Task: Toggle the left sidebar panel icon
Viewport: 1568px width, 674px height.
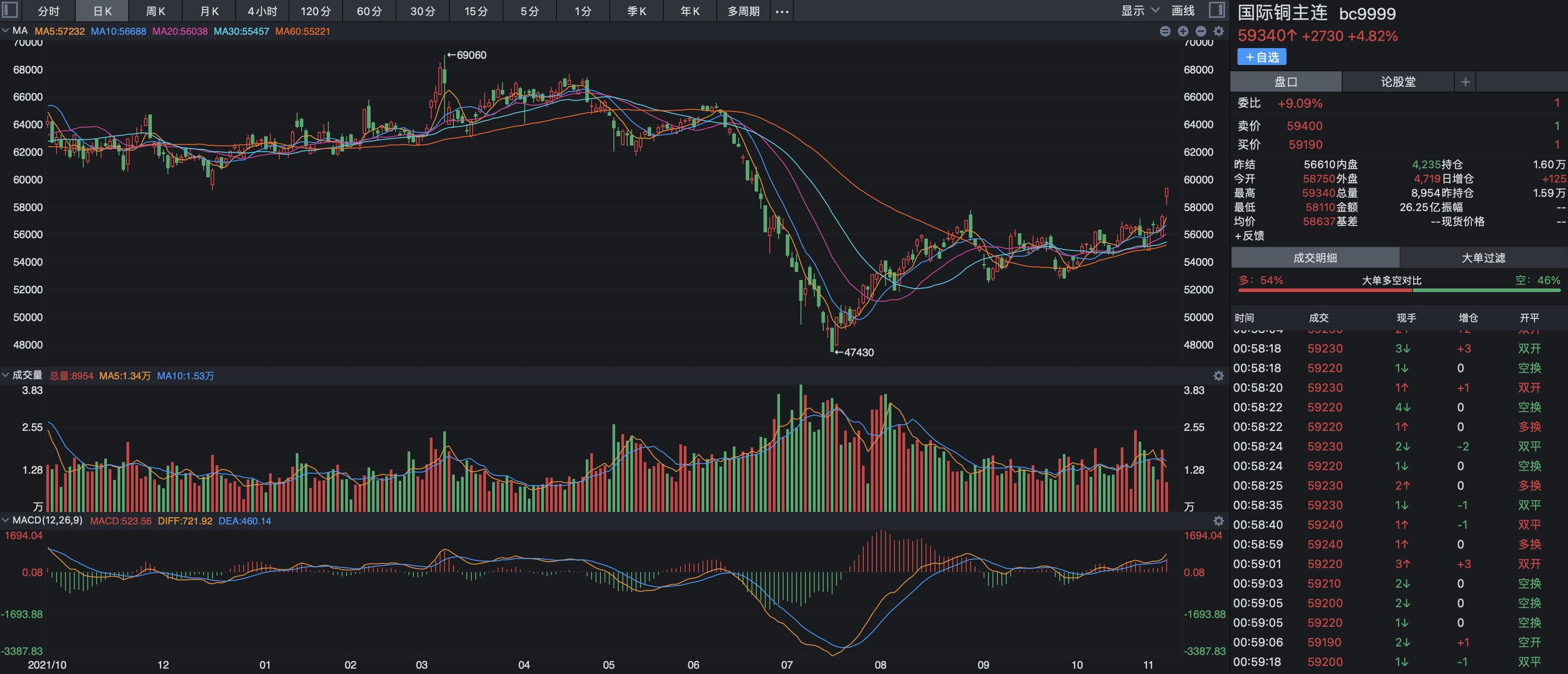Action: pyautogui.click(x=10, y=10)
